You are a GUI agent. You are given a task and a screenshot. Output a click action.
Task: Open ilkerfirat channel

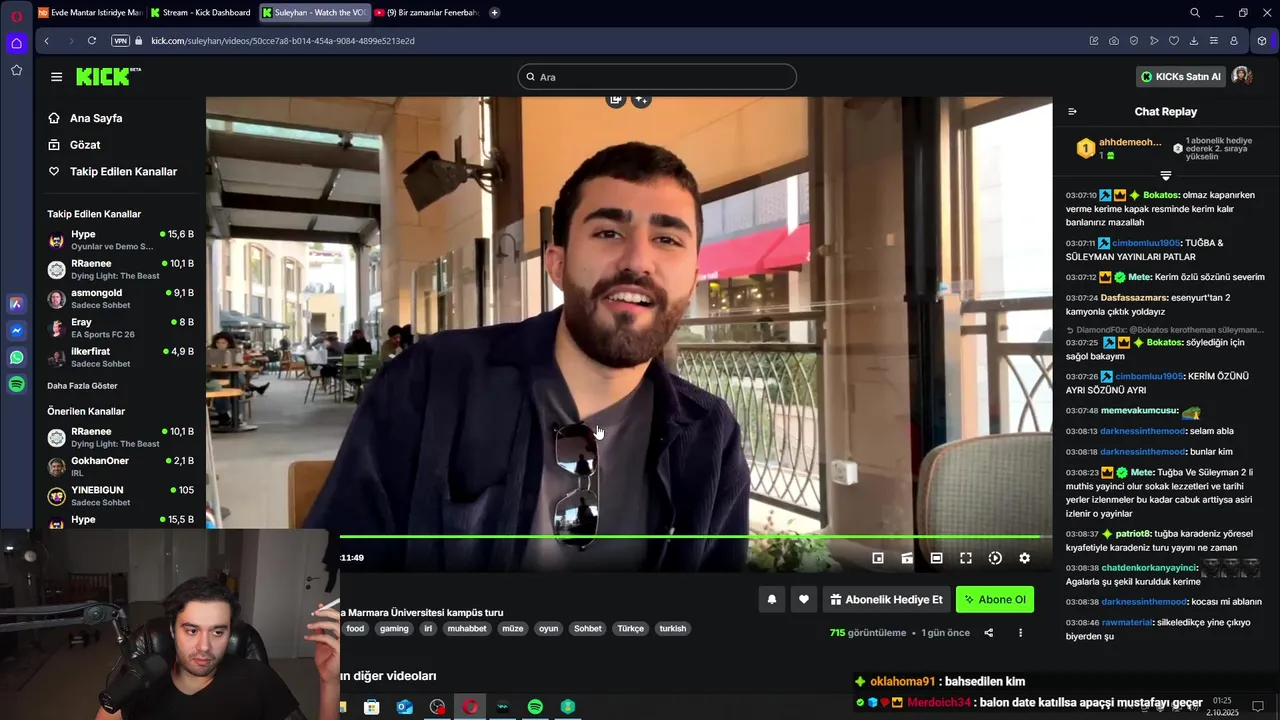coord(121,357)
